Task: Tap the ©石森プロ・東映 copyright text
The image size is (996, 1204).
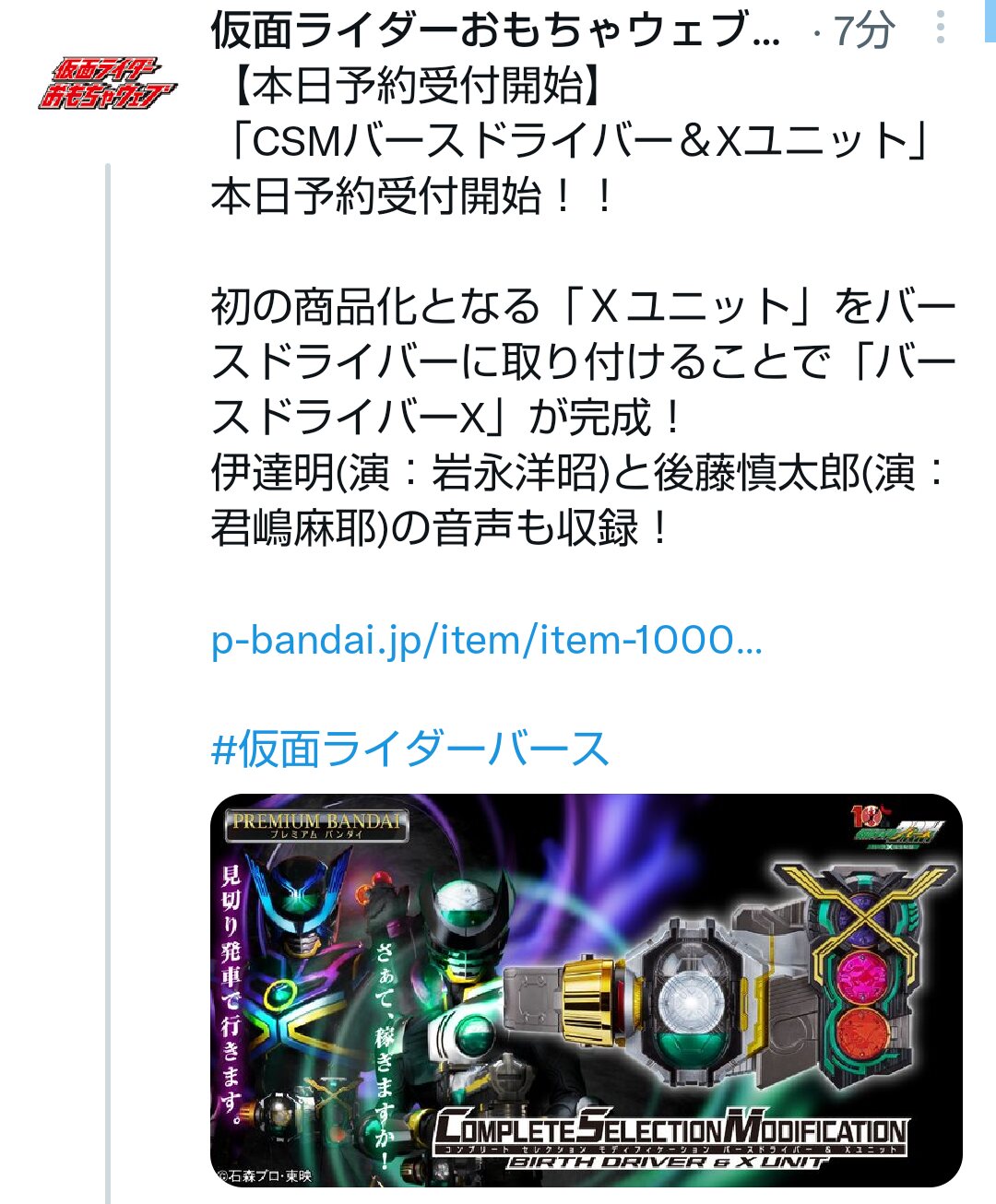Action: [x=264, y=1175]
